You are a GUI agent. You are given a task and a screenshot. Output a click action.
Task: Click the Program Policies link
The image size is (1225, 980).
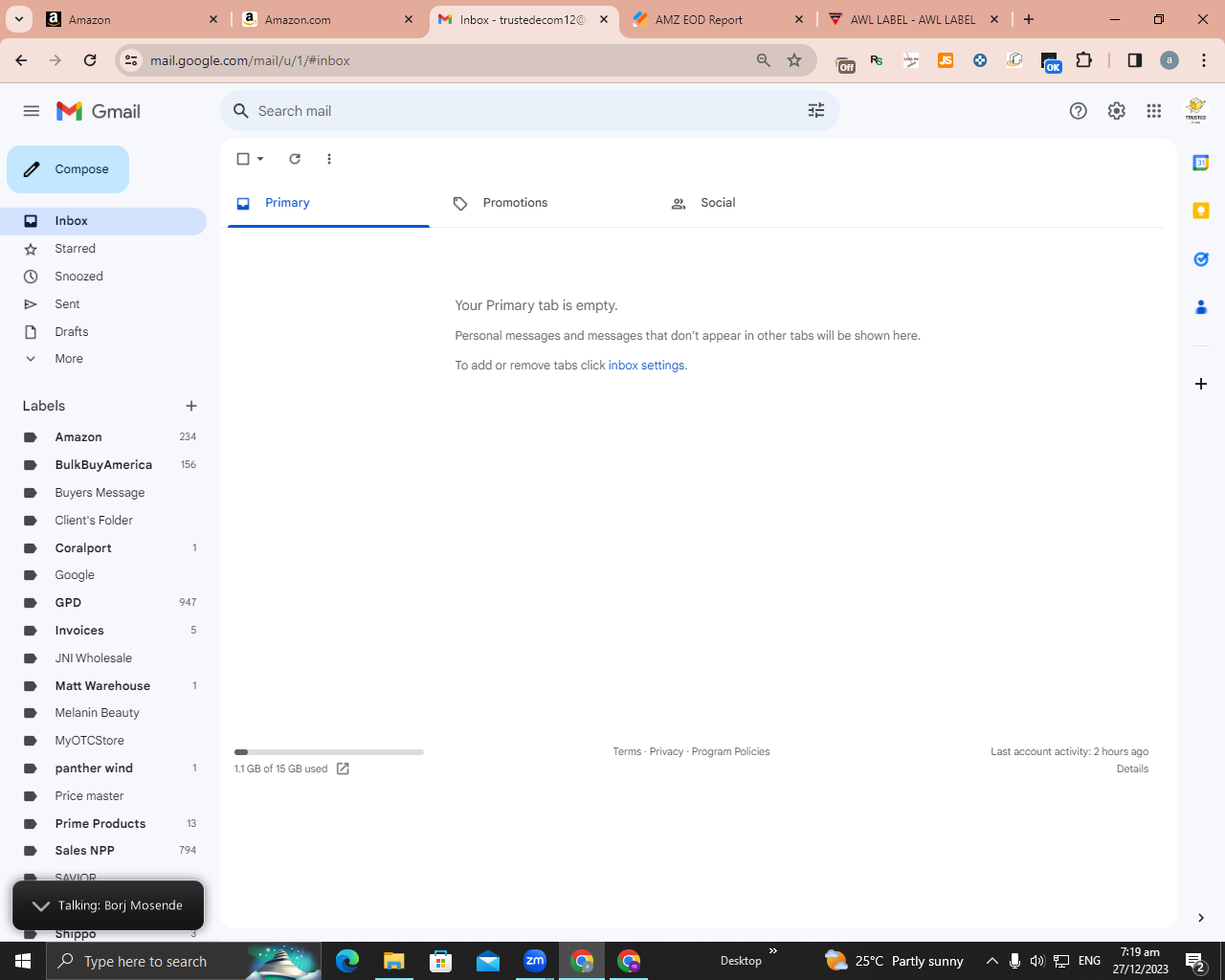pos(730,752)
